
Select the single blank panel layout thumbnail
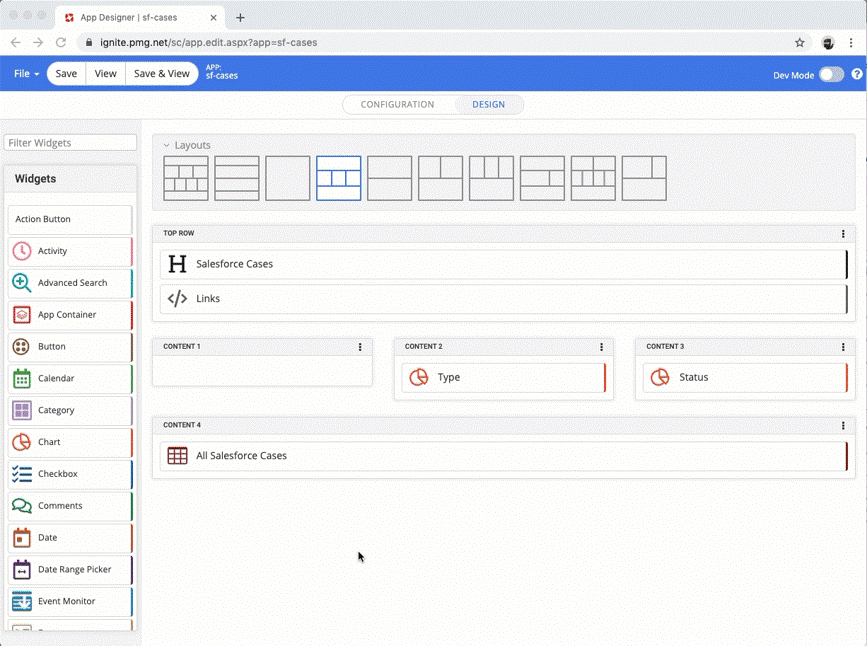pyautogui.click(x=288, y=178)
